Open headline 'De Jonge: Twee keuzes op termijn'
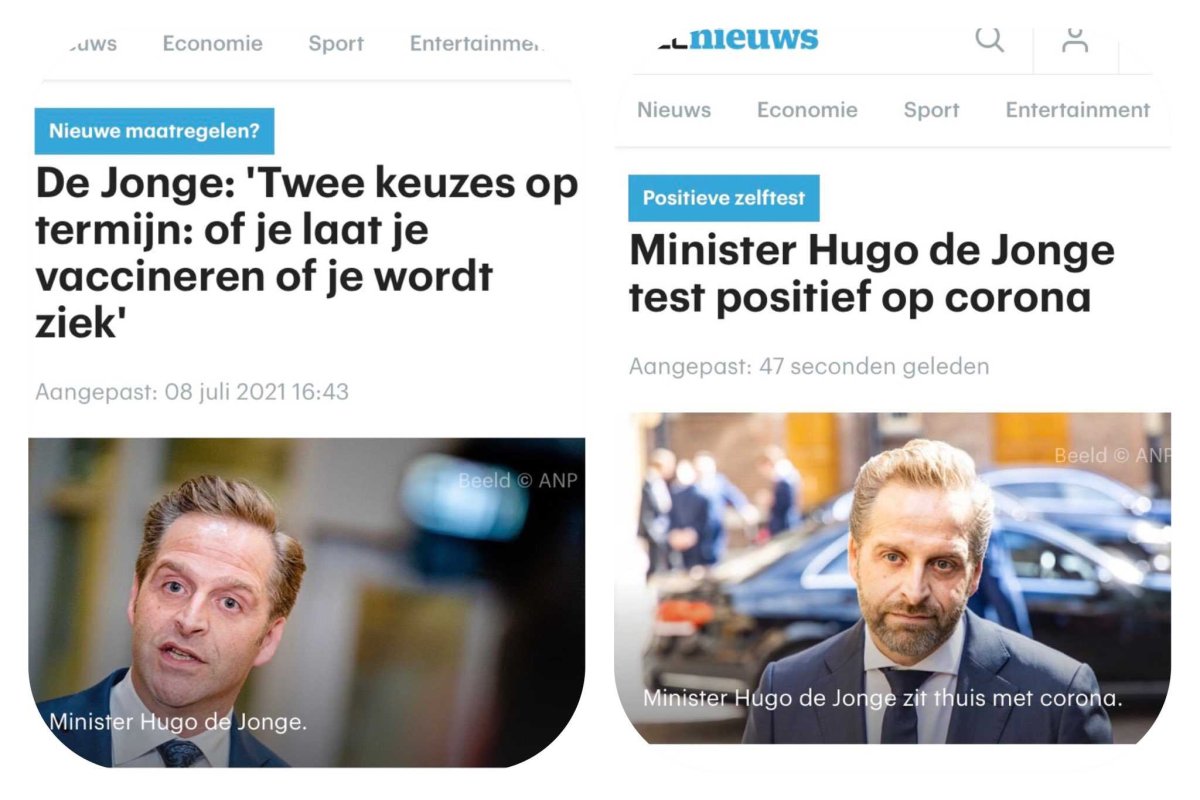This screenshot has width=1200, height=800. 307,253
